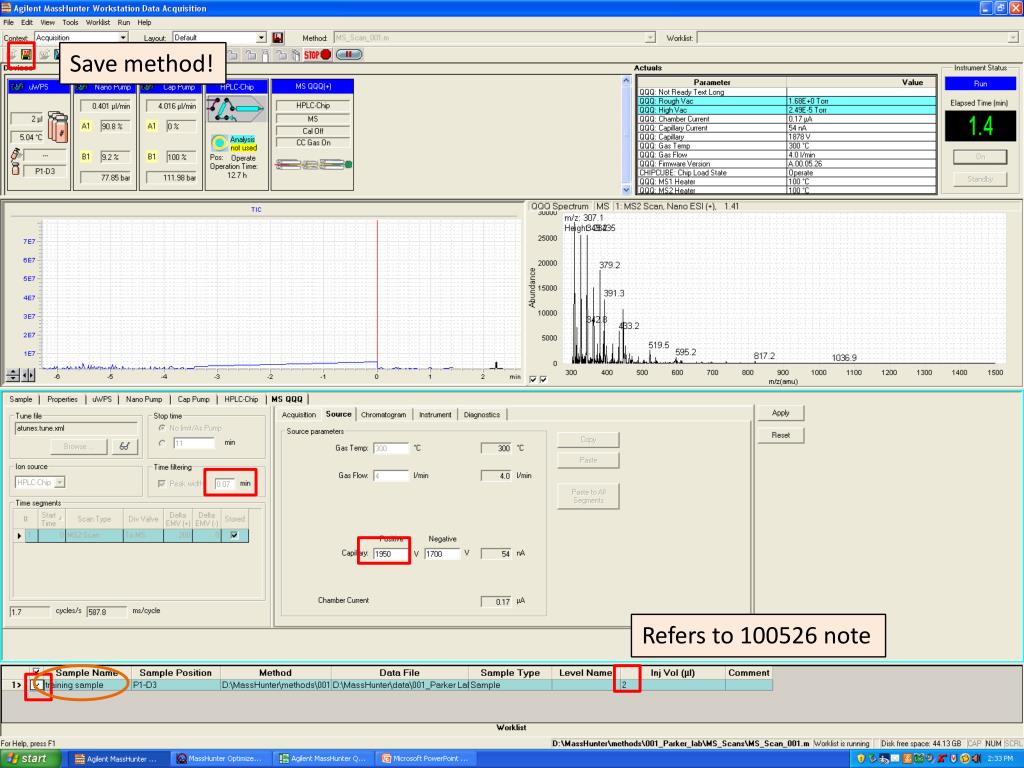This screenshot has width=1024, height=768.
Task: Click the negative Capillary voltage field
Action: click(x=442, y=554)
